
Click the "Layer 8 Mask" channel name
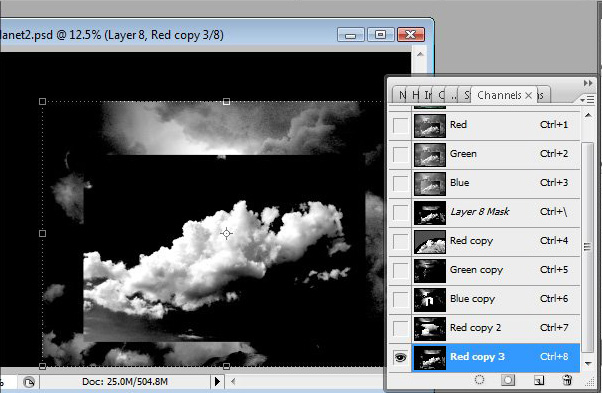pos(480,211)
